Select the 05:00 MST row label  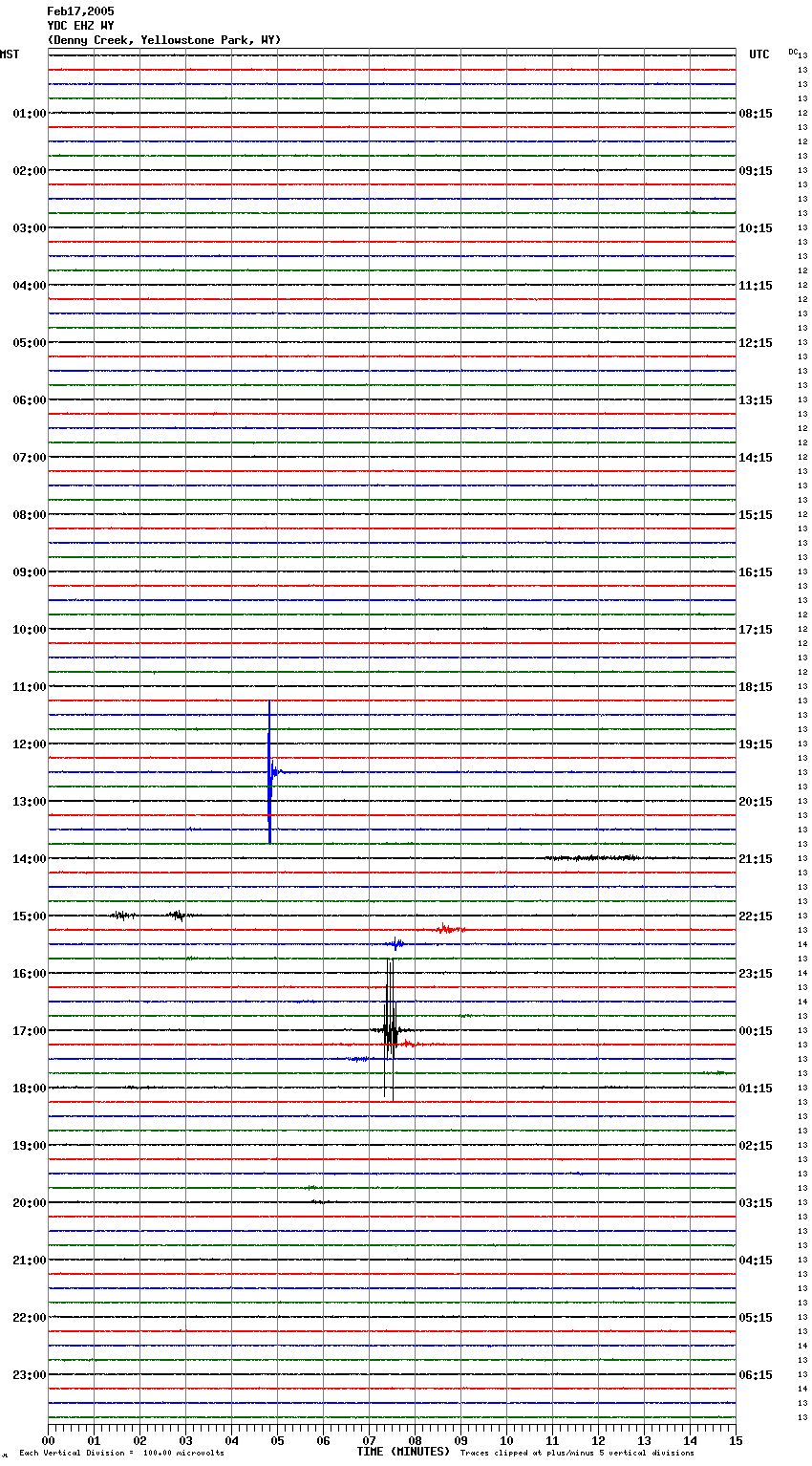coord(29,343)
